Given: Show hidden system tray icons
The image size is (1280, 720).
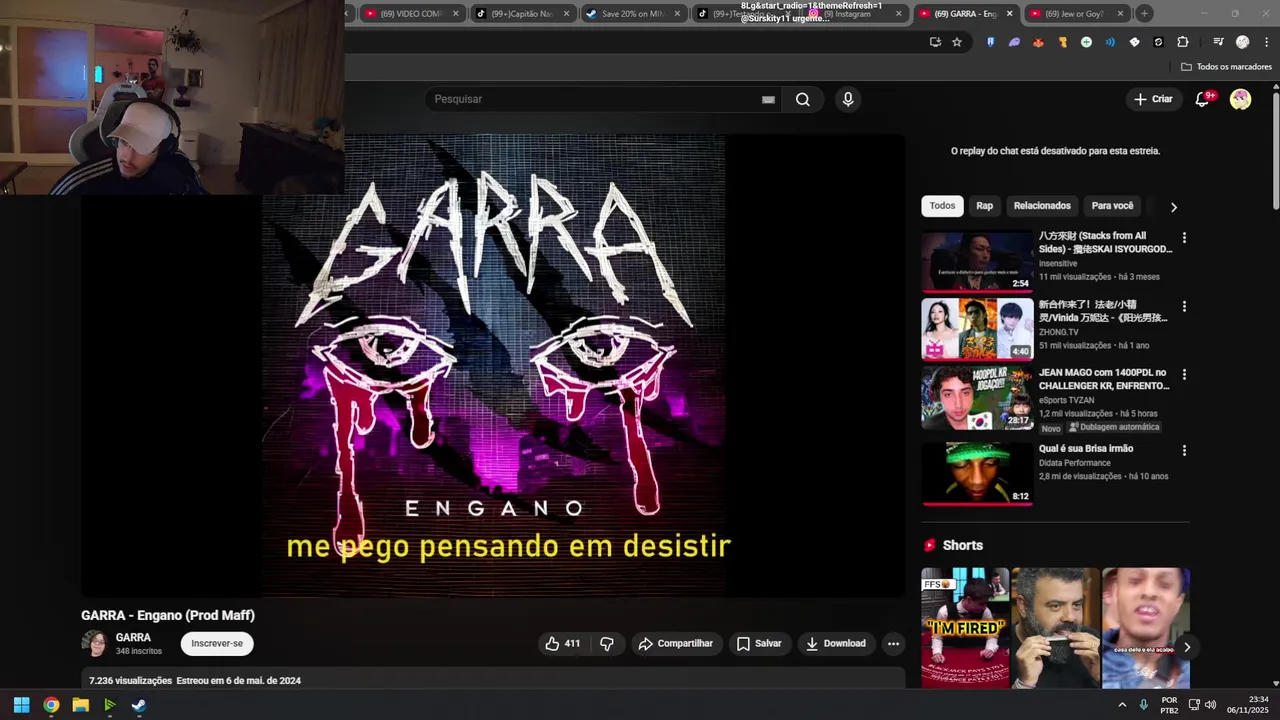Looking at the screenshot, I should 1122,705.
